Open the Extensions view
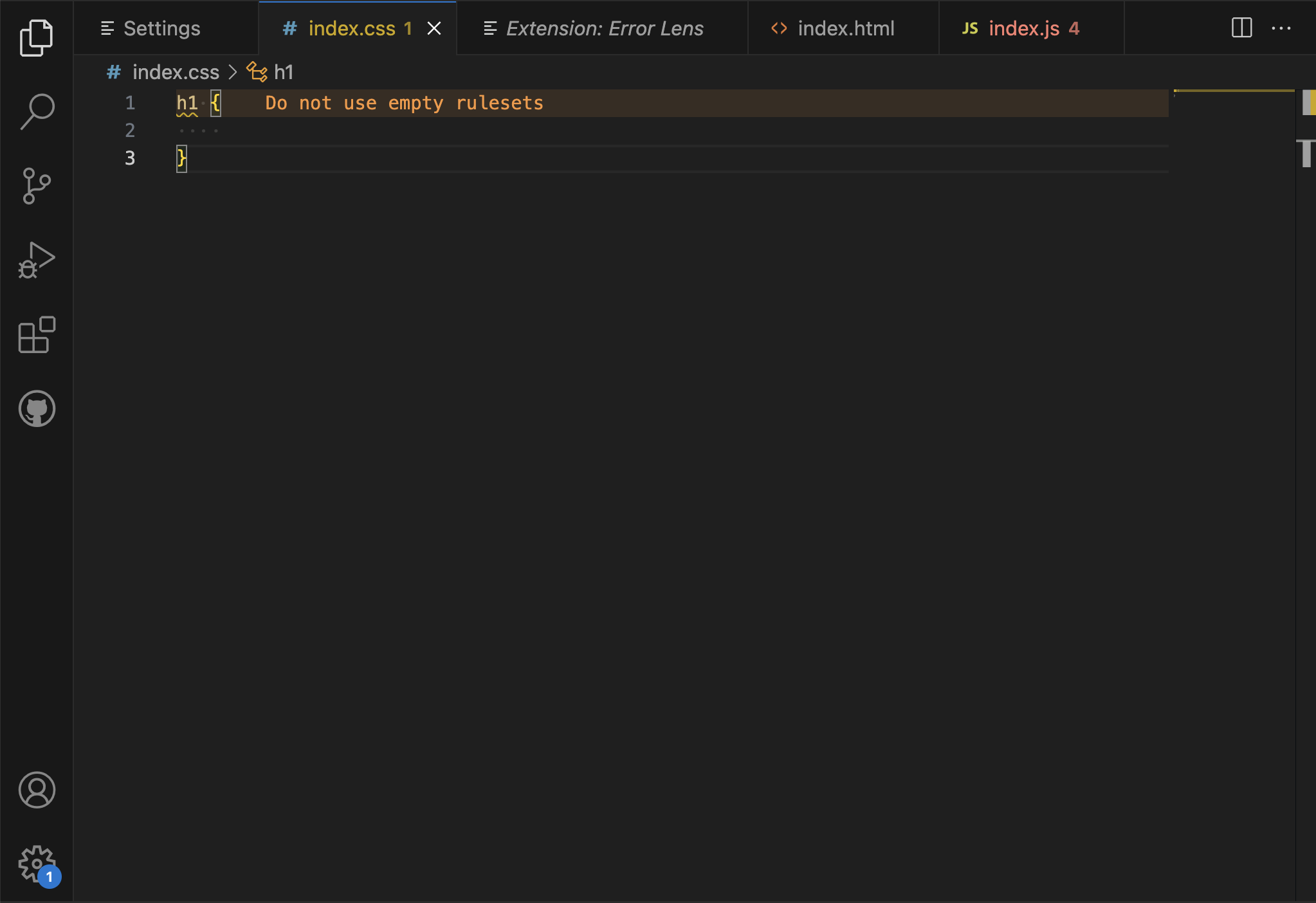 (37, 334)
